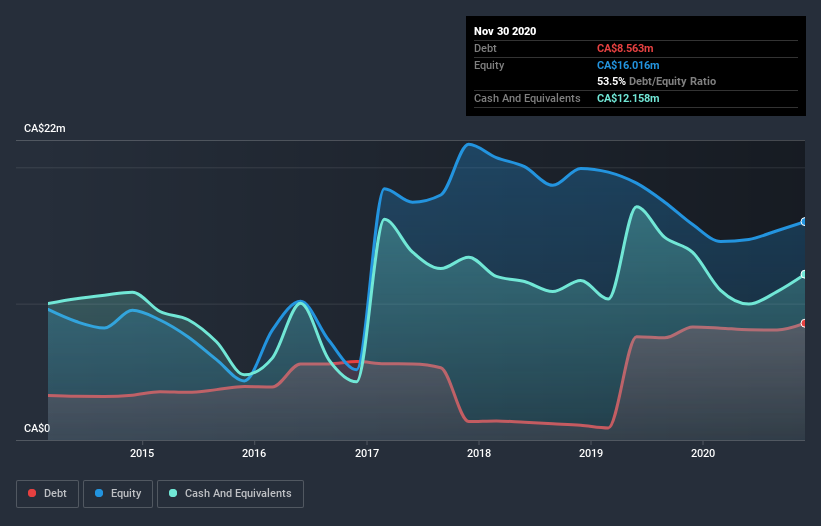Click the 2020 axis label

coord(703,453)
